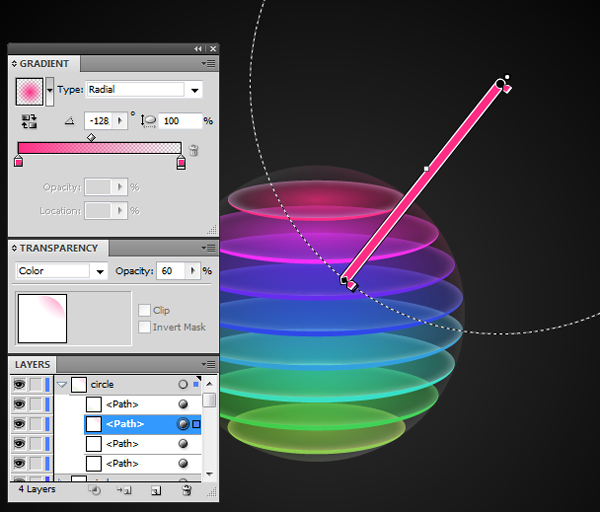
Task: Click Layers panel scroll down arrow
Action: [209, 474]
